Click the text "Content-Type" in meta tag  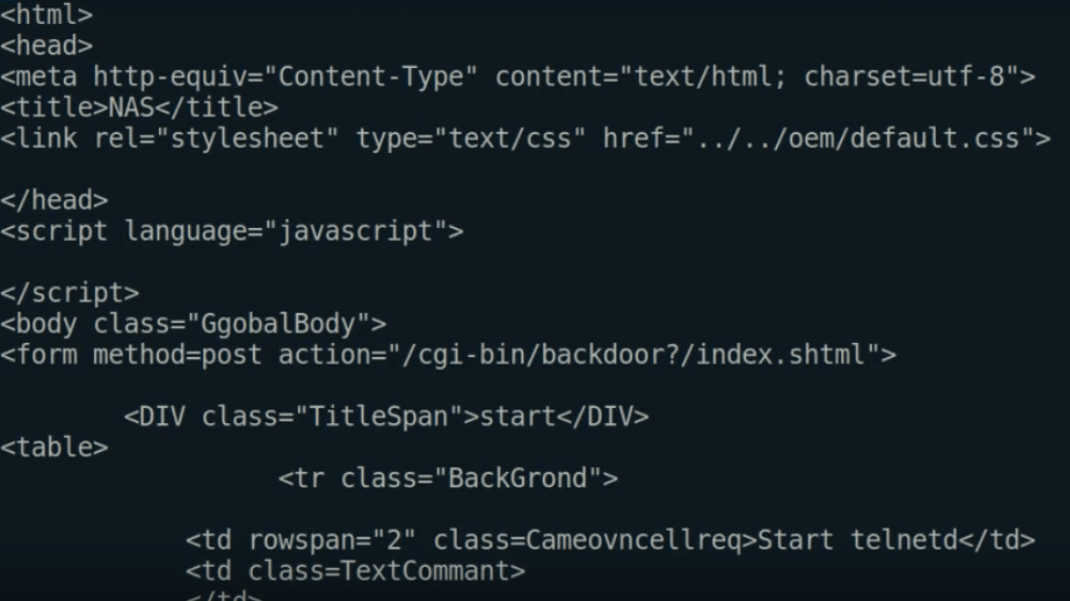[x=370, y=77]
